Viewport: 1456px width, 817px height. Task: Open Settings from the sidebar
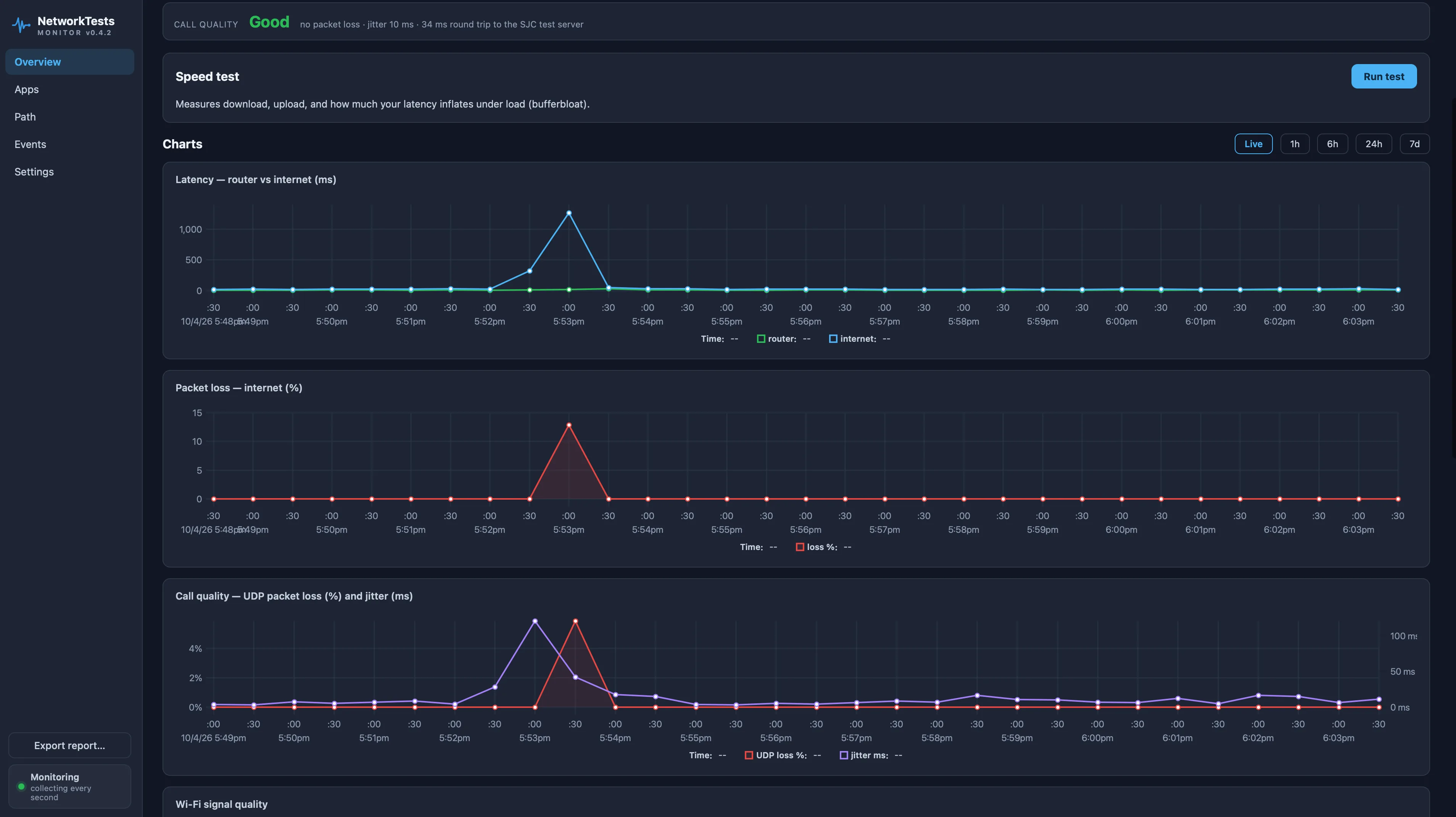point(69,172)
